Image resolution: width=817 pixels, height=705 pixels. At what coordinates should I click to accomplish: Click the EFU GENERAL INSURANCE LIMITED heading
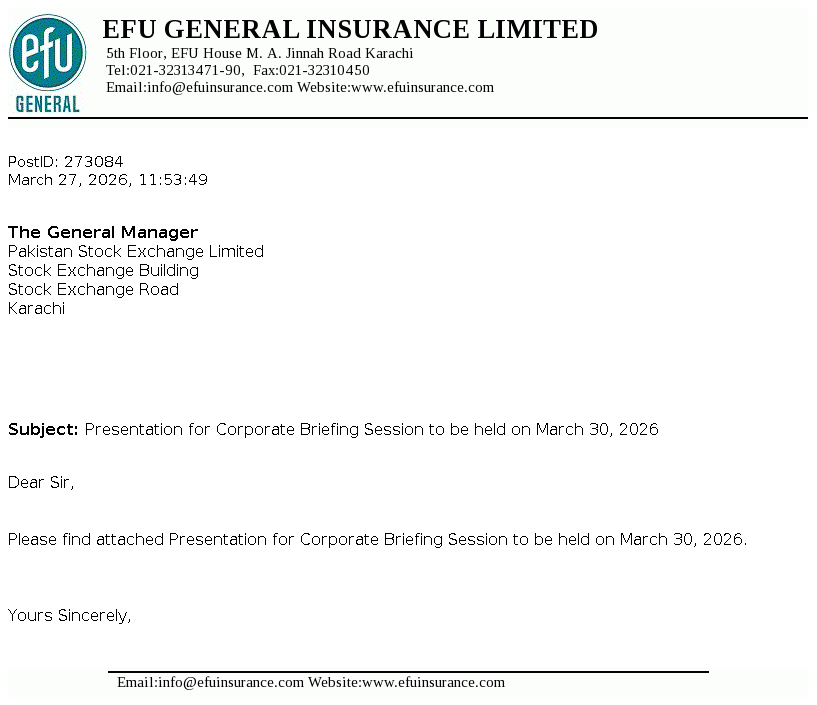pos(350,30)
